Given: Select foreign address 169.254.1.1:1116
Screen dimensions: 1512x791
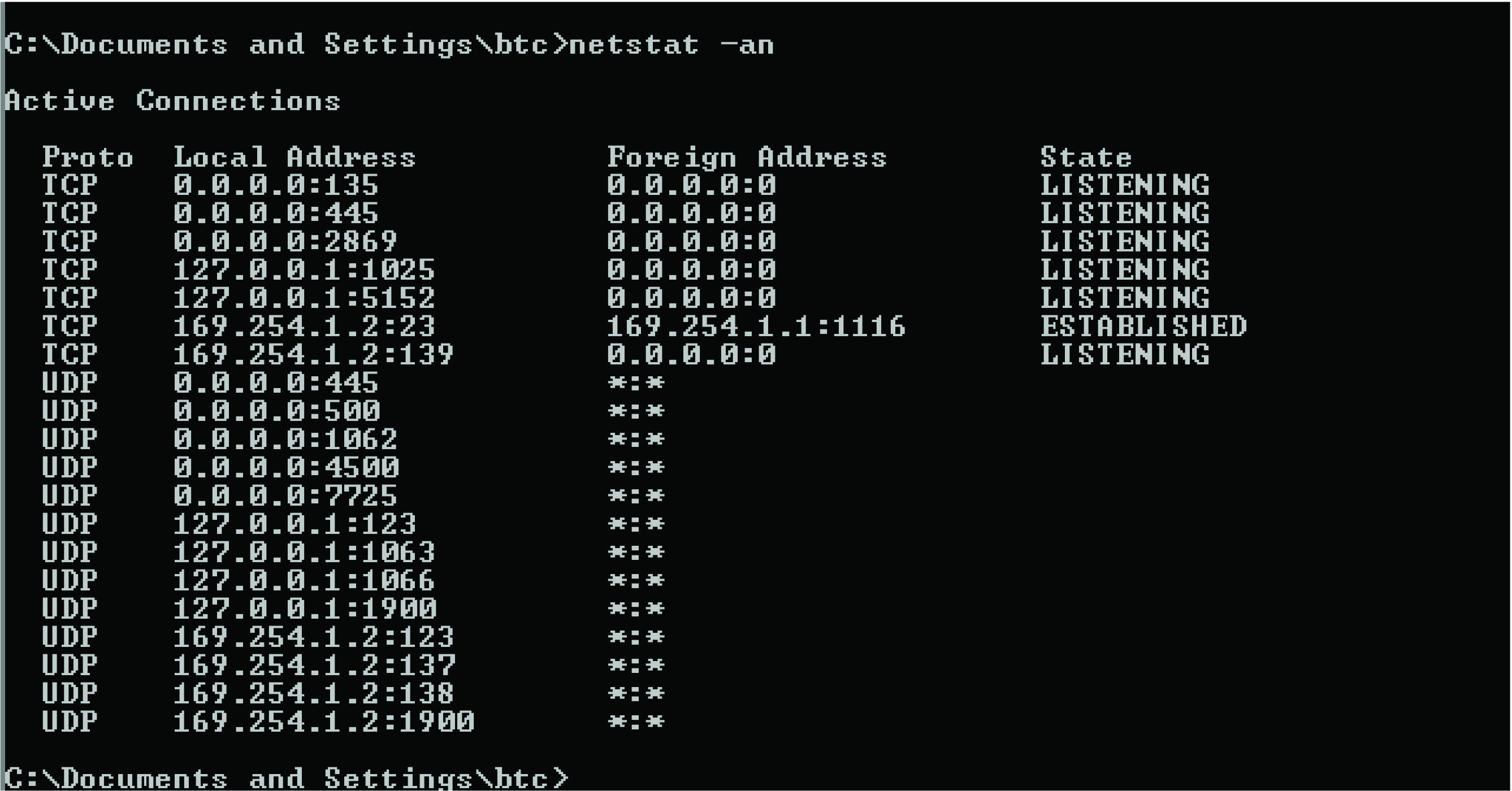Looking at the screenshot, I should coord(756,326).
